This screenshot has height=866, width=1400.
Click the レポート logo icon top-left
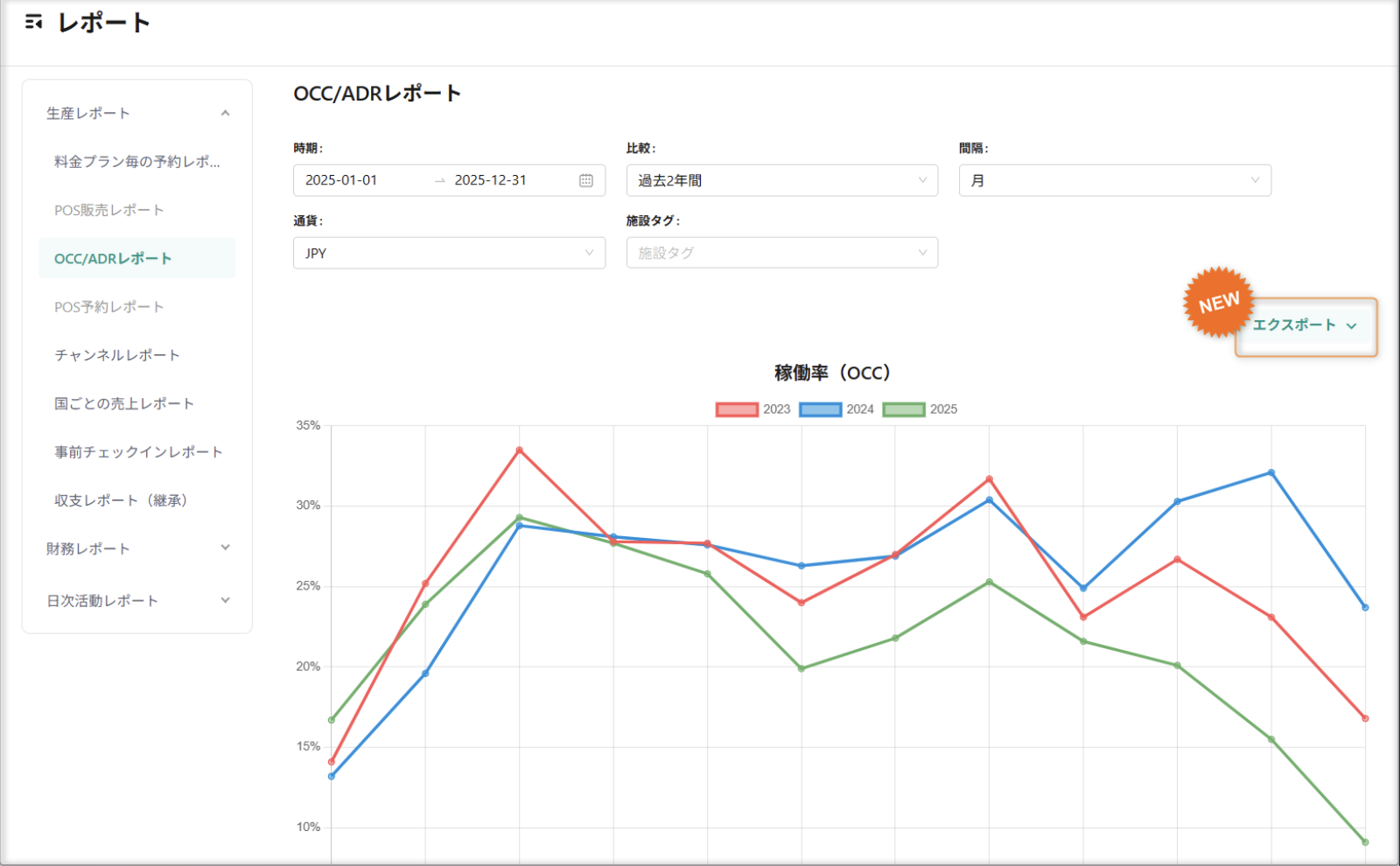(x=34, y=21)
